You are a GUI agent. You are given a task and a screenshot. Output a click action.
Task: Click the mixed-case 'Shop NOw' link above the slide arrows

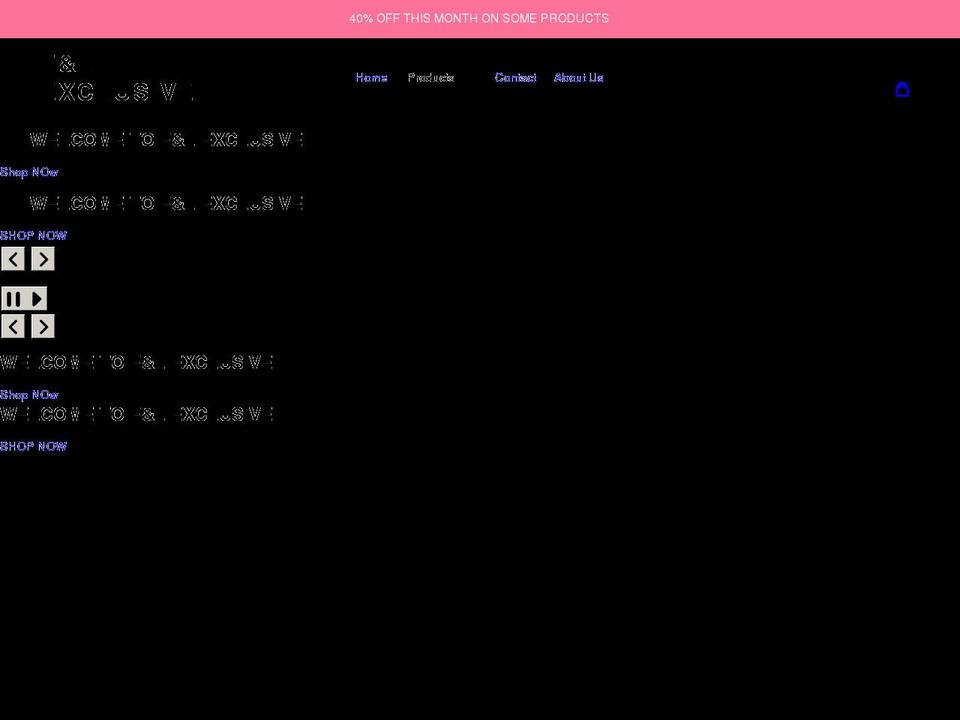tap(29, 172)
